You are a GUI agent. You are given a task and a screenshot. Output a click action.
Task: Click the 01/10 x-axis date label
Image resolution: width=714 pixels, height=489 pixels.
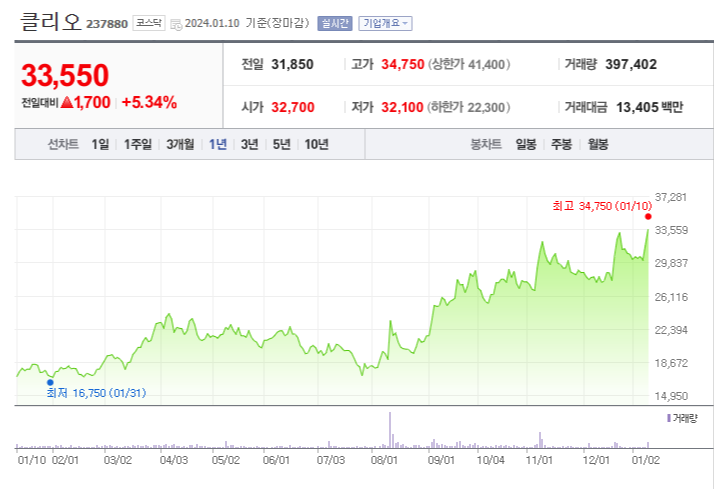point(32,460)
